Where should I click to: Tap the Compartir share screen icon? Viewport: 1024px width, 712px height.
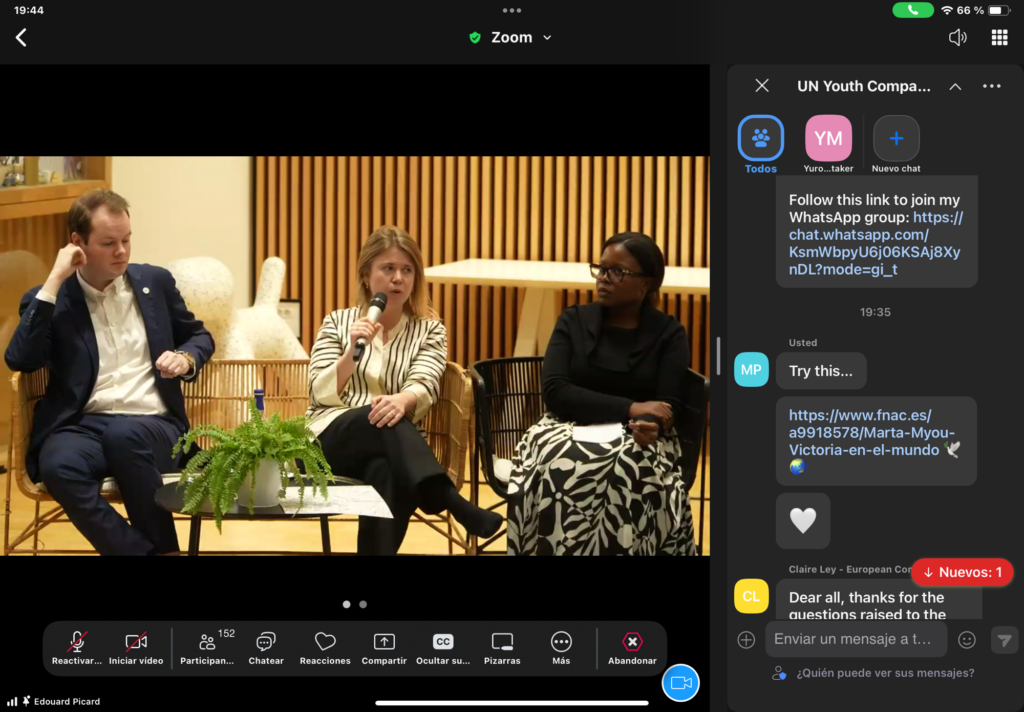[x=384, y=647]
